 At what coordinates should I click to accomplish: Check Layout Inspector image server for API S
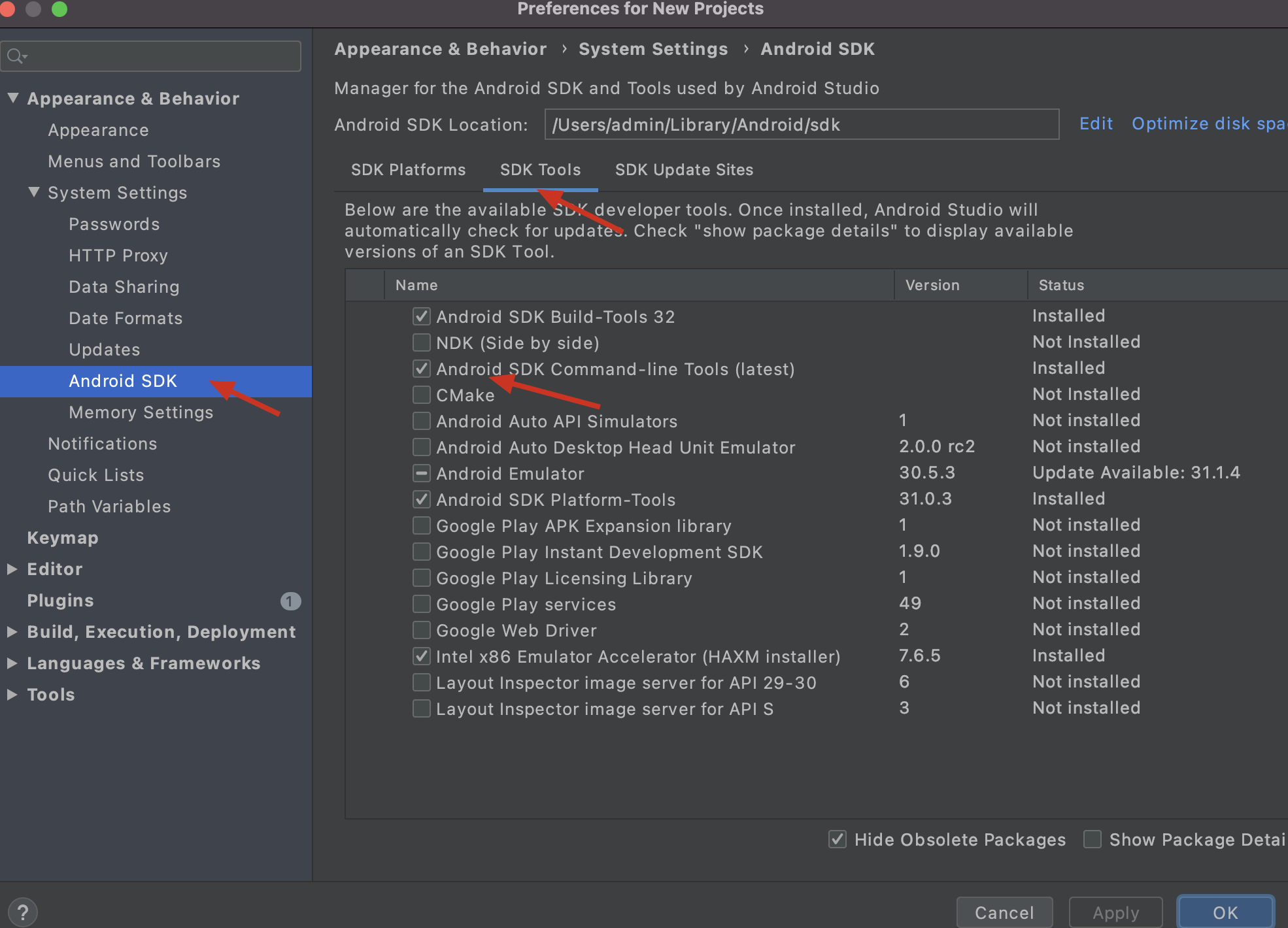(422, 709)
